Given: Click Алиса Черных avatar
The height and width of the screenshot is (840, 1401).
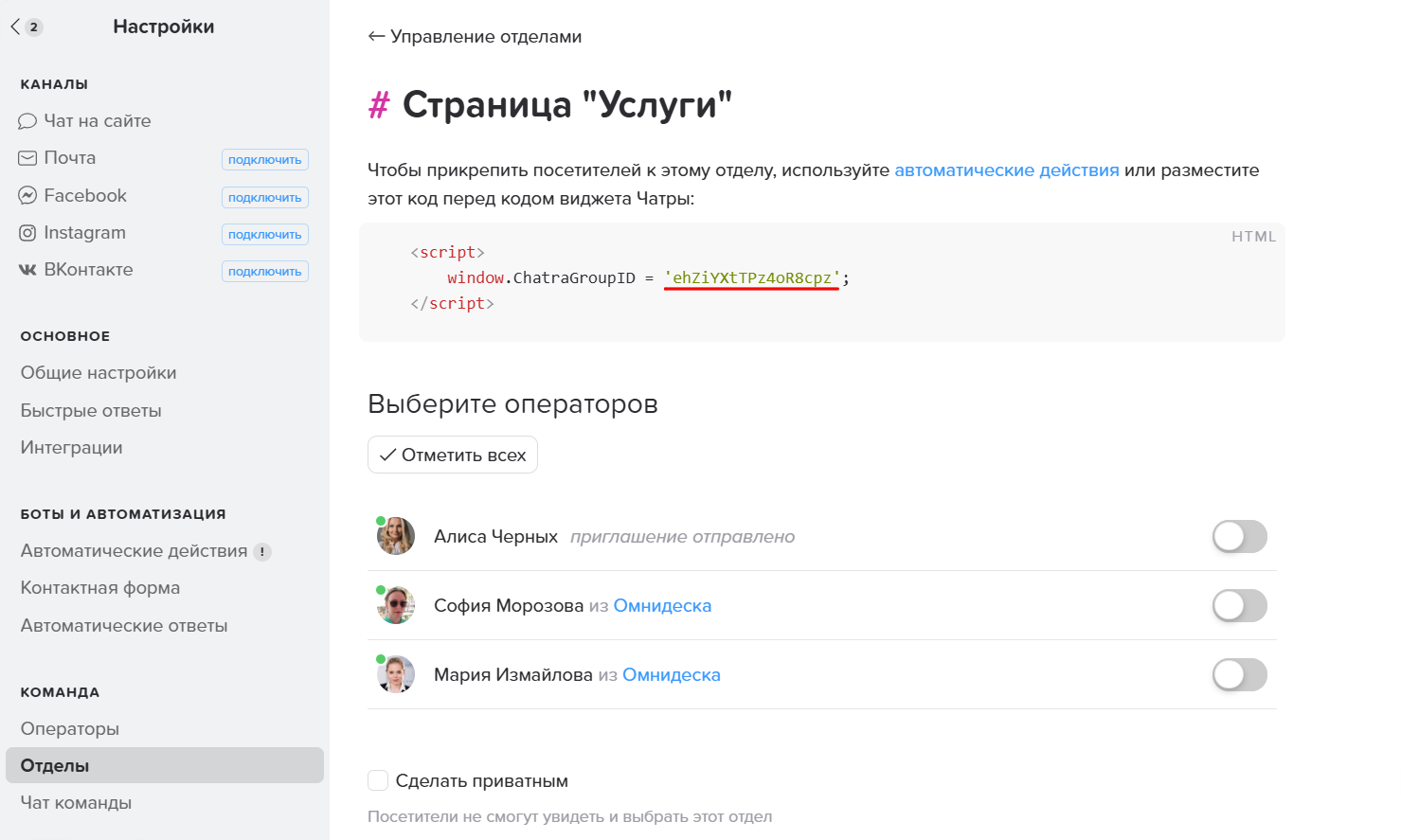Looking at the screenshot, I should (x=396, y=536).
